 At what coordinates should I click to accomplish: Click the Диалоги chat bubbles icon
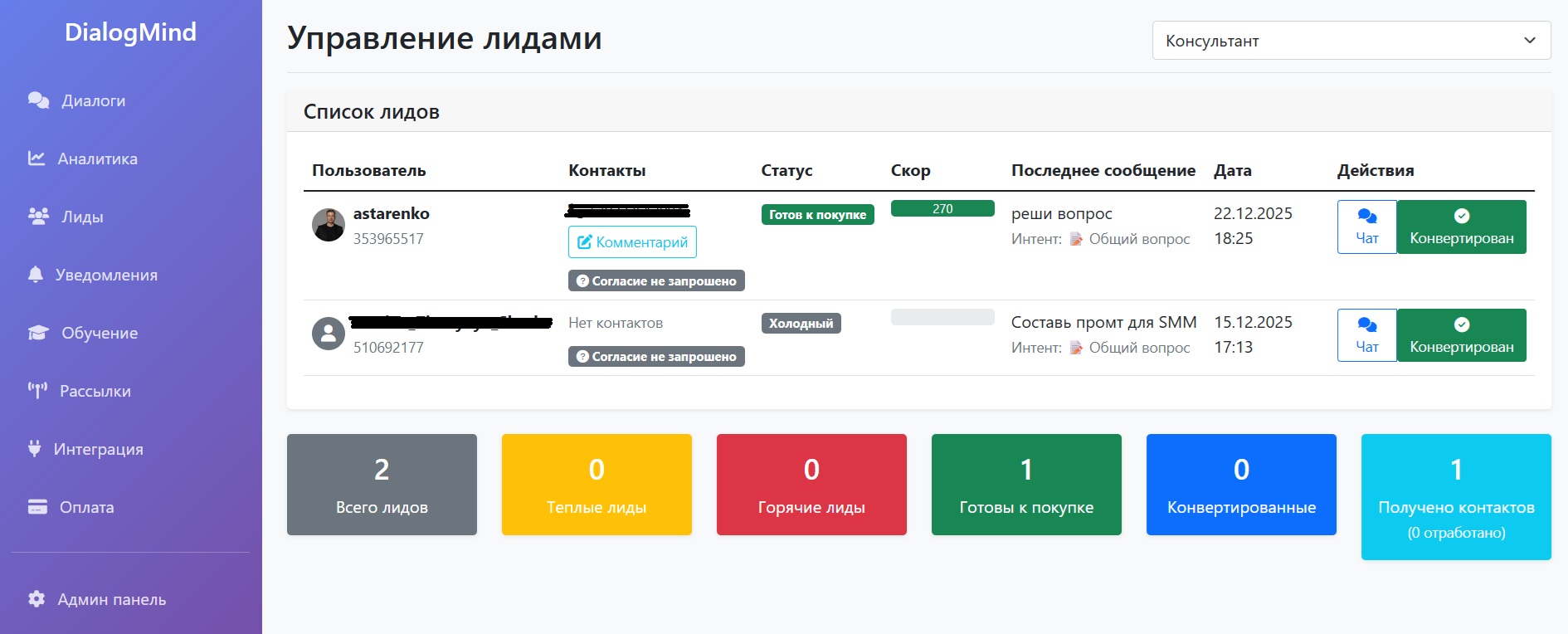(38, 100)
